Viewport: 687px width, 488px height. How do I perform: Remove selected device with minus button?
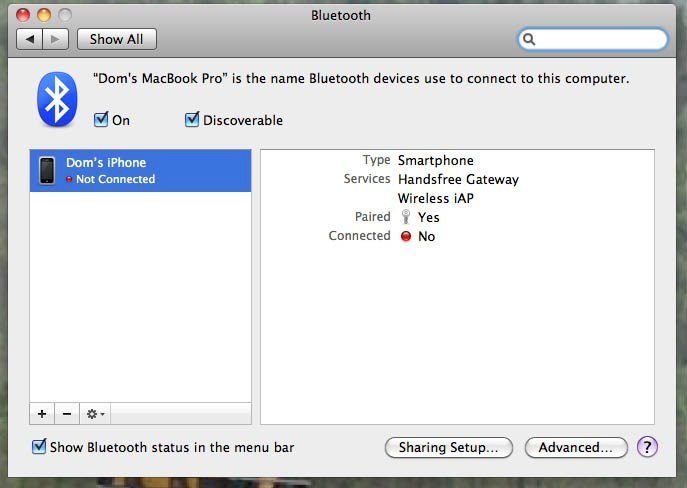[66, 413]
